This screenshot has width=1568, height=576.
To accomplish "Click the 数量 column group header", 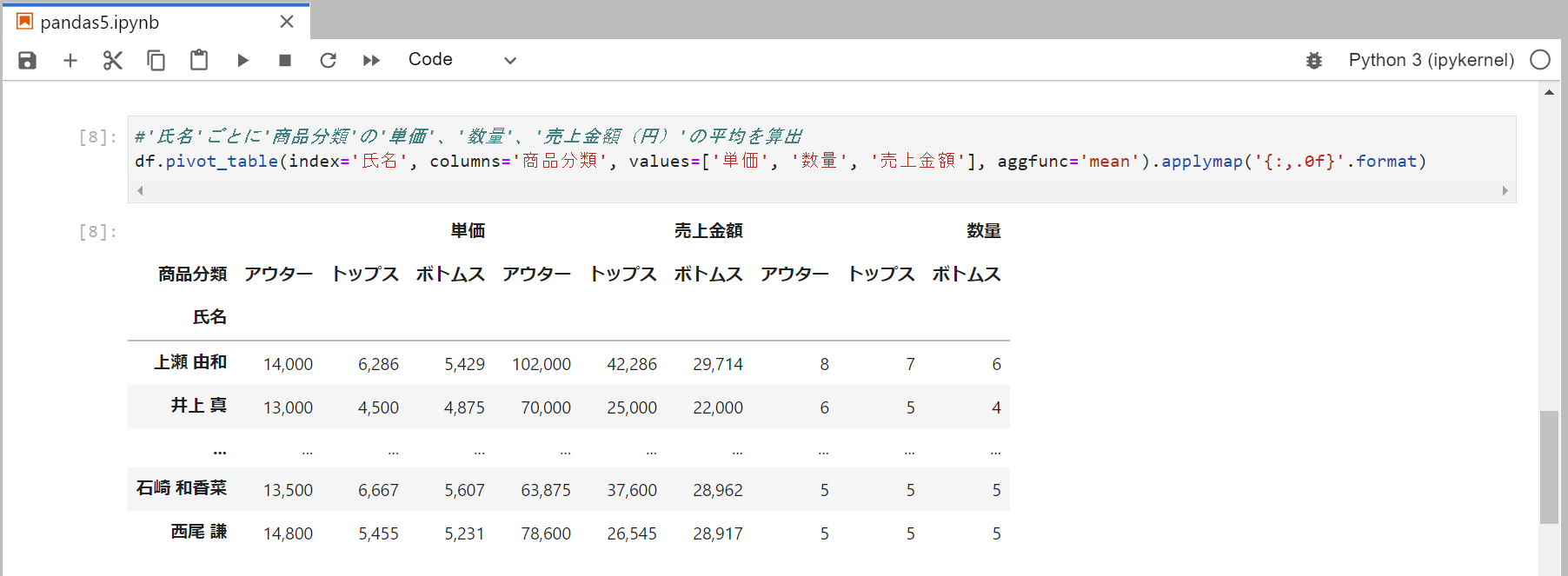I will pos(984,231).
